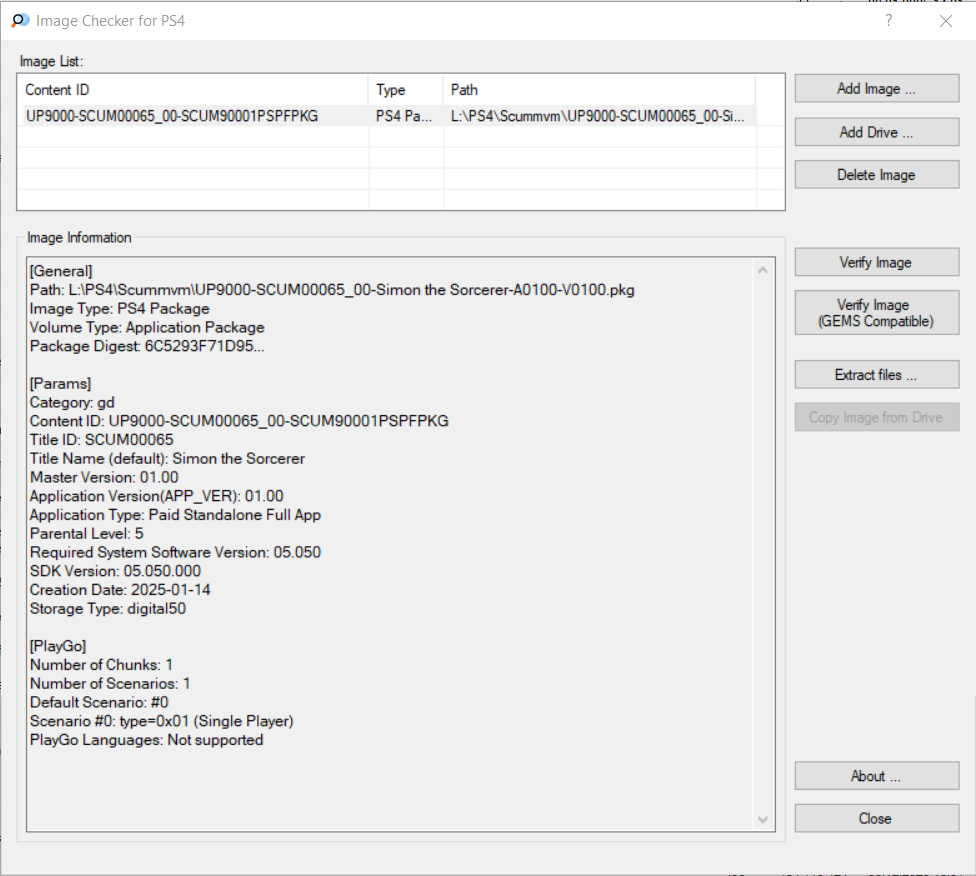The width and height of the screenshot is (976, 876).
Task: Click the 'Default Scenario: #0' line
Action: point(99,702)
